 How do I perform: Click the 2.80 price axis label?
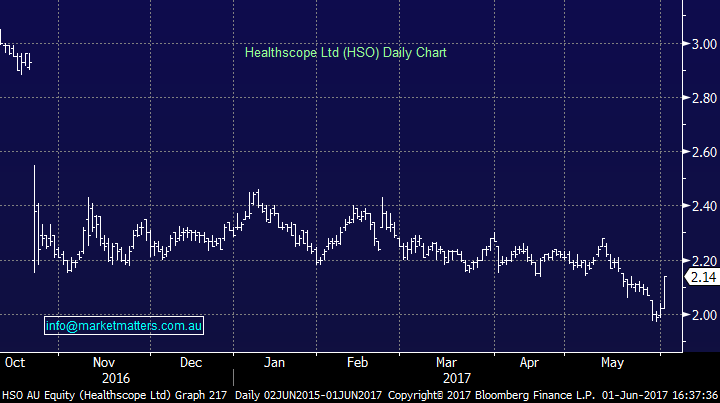coord(704,98)
